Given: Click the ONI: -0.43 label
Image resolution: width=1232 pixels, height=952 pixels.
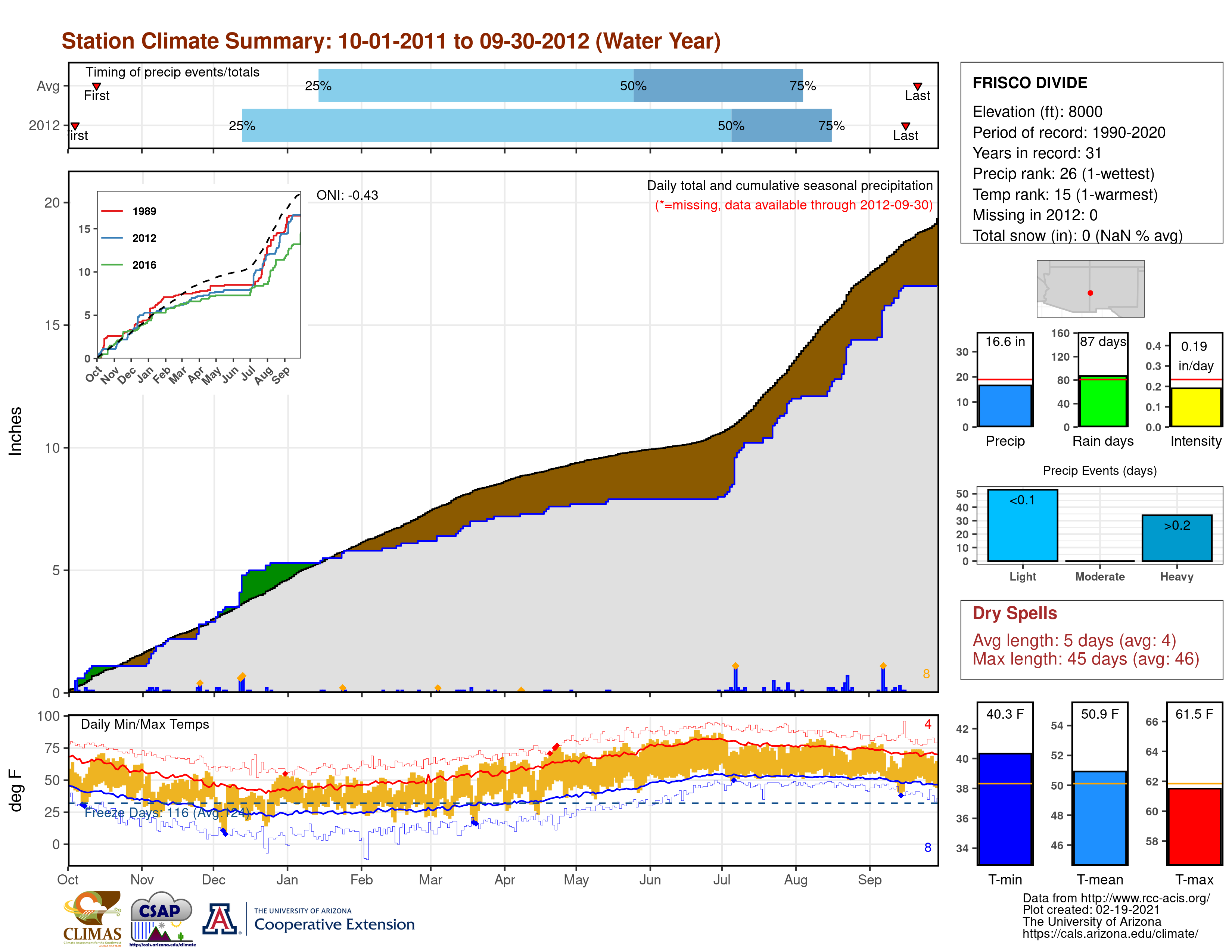Looking at the screenshot, I should 347,195.
